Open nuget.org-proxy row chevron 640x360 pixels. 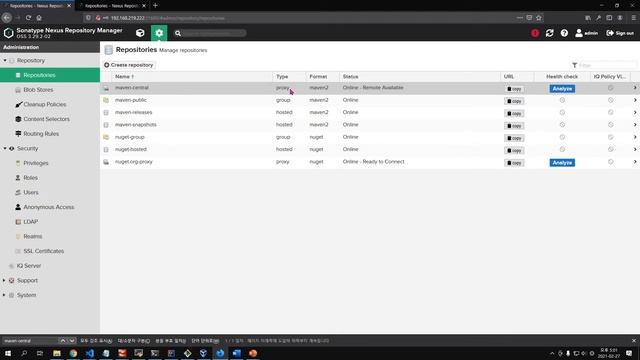click(635, 162)
